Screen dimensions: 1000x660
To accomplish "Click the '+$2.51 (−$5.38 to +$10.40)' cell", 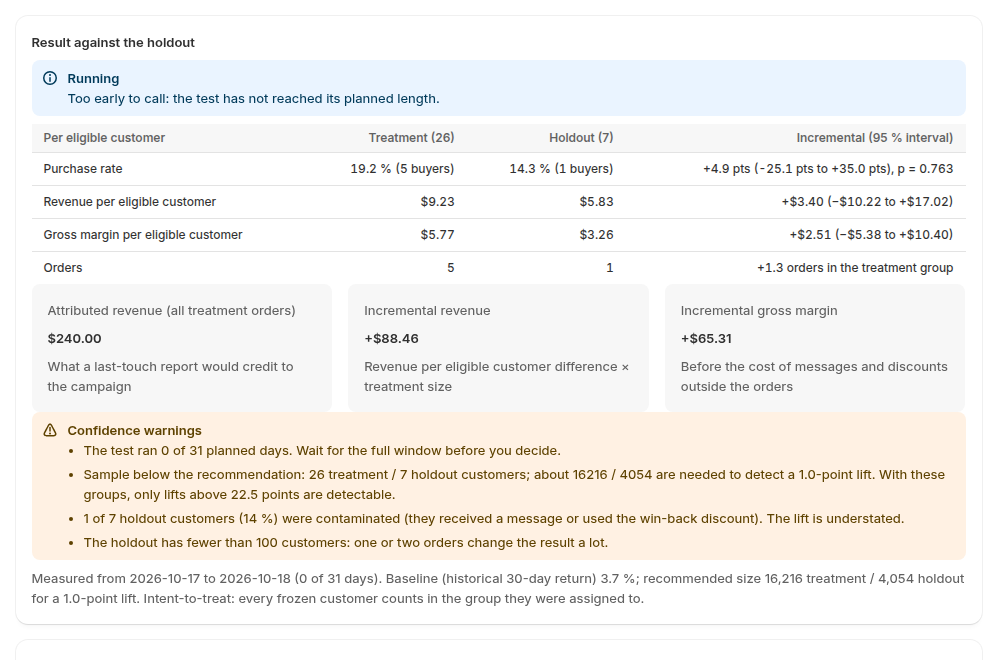I will [871, 235].
